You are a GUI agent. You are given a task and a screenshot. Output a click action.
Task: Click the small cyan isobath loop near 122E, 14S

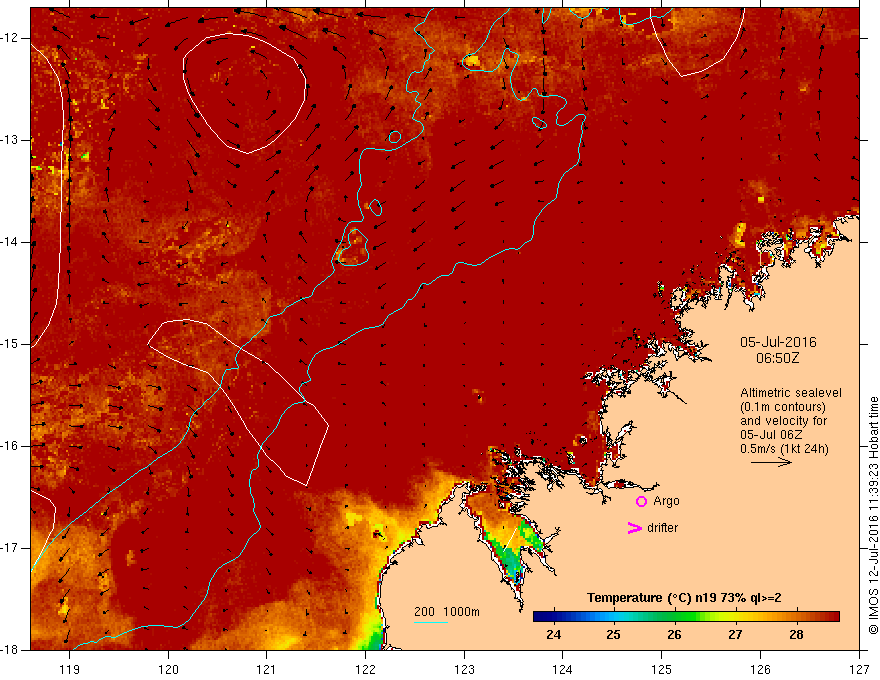(x=353, y=247)
